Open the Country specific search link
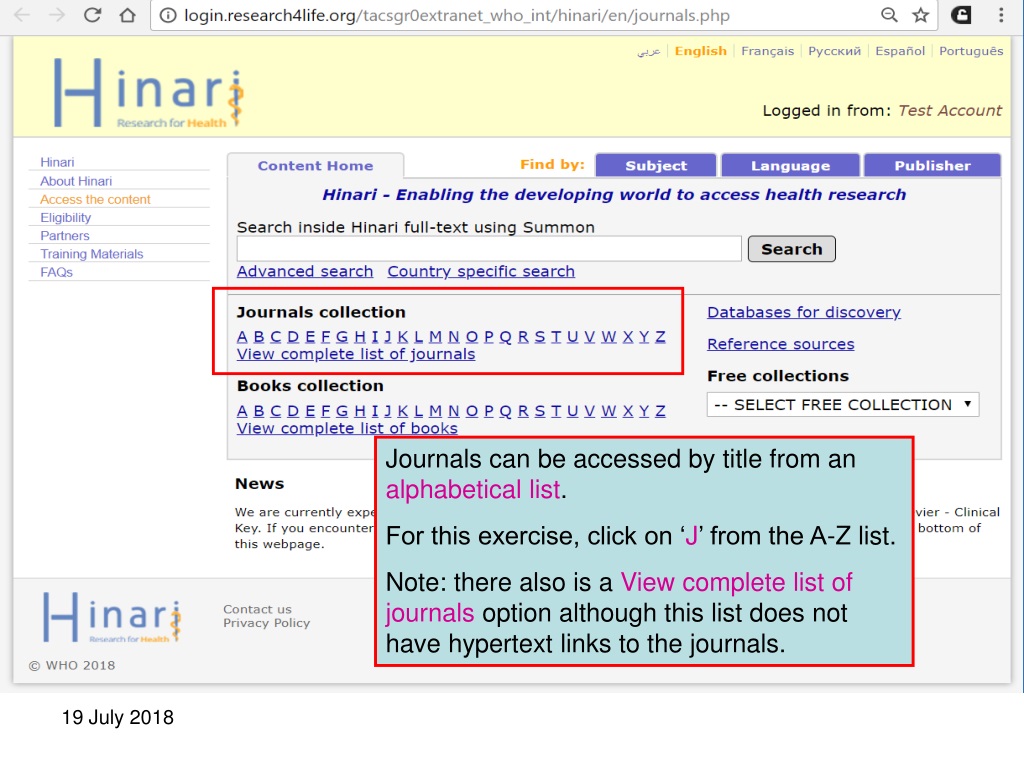The width and height of the screenshot is (1024, 768). (481, 271)
